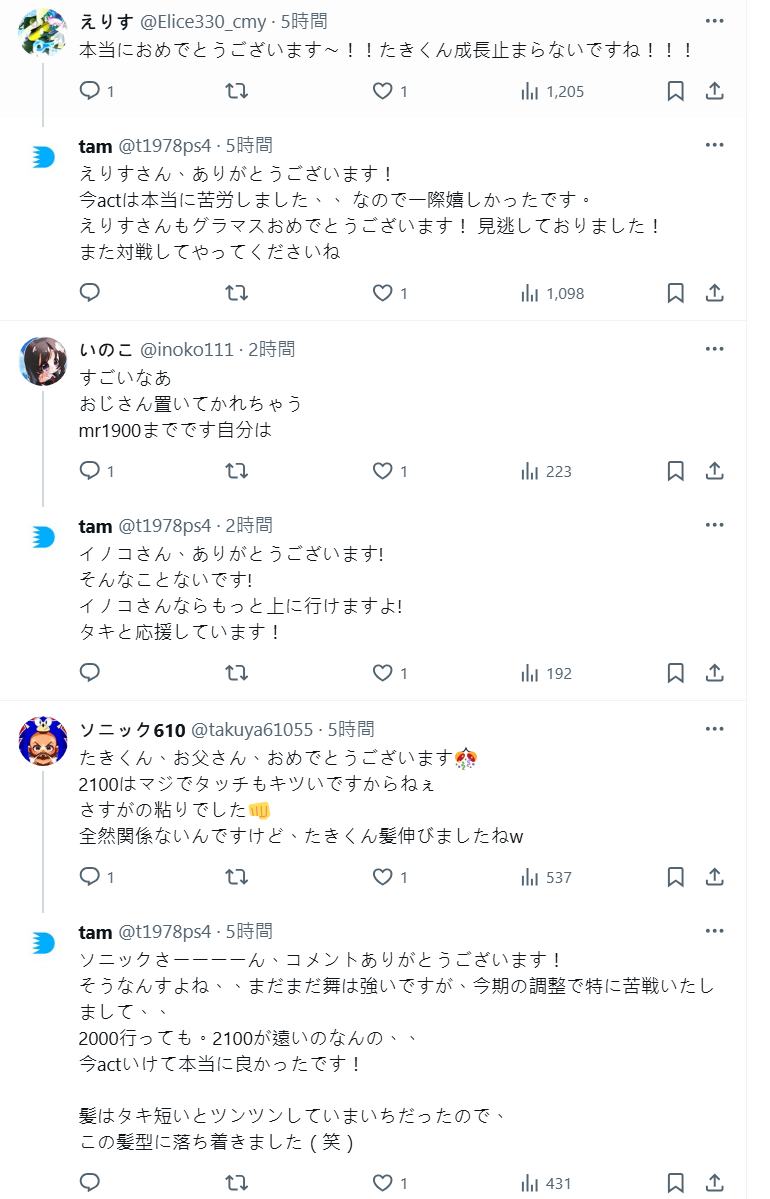Open more options on えりす's tweet
Image resolution: width=770 pixels, height=1199 pixels.
(x=714, y=21)
